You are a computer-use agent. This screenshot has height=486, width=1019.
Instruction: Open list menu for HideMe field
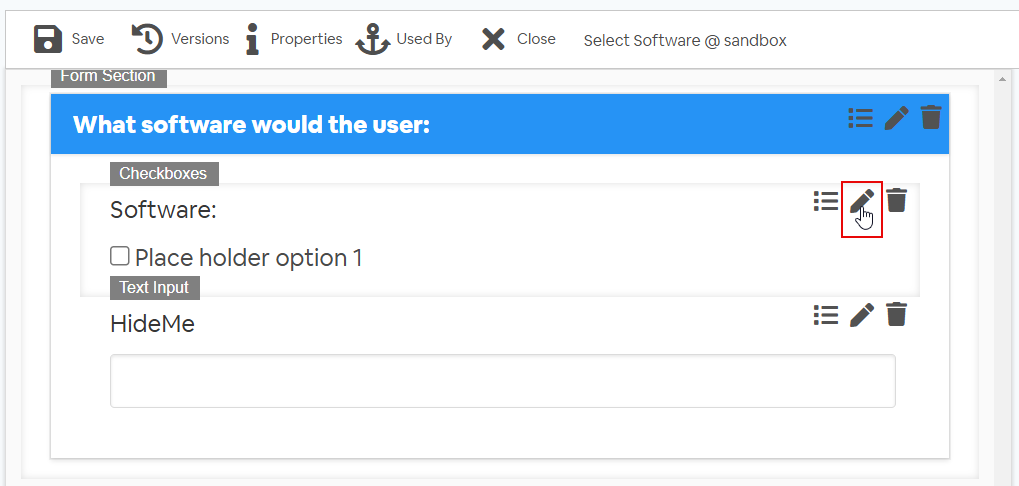pos(826,314)
